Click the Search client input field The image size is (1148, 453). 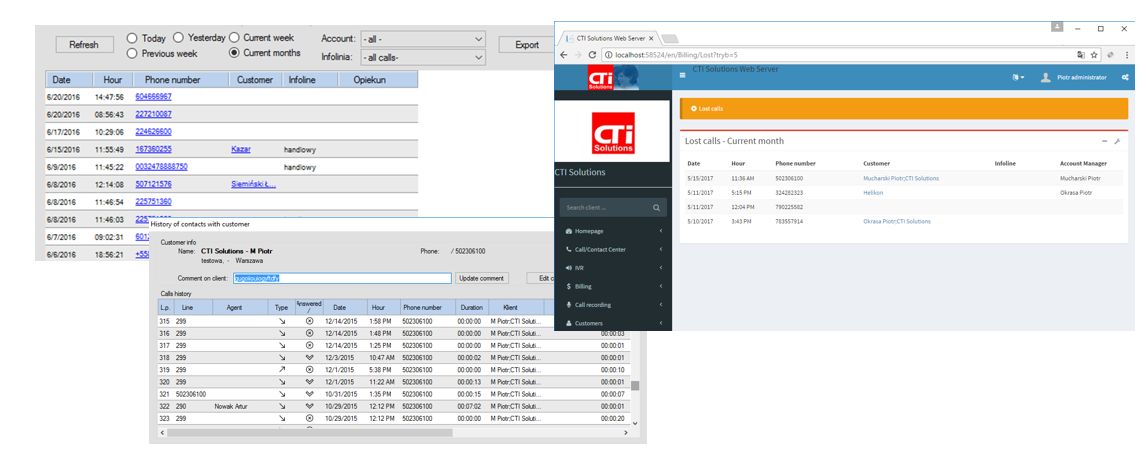coord(607,209)
